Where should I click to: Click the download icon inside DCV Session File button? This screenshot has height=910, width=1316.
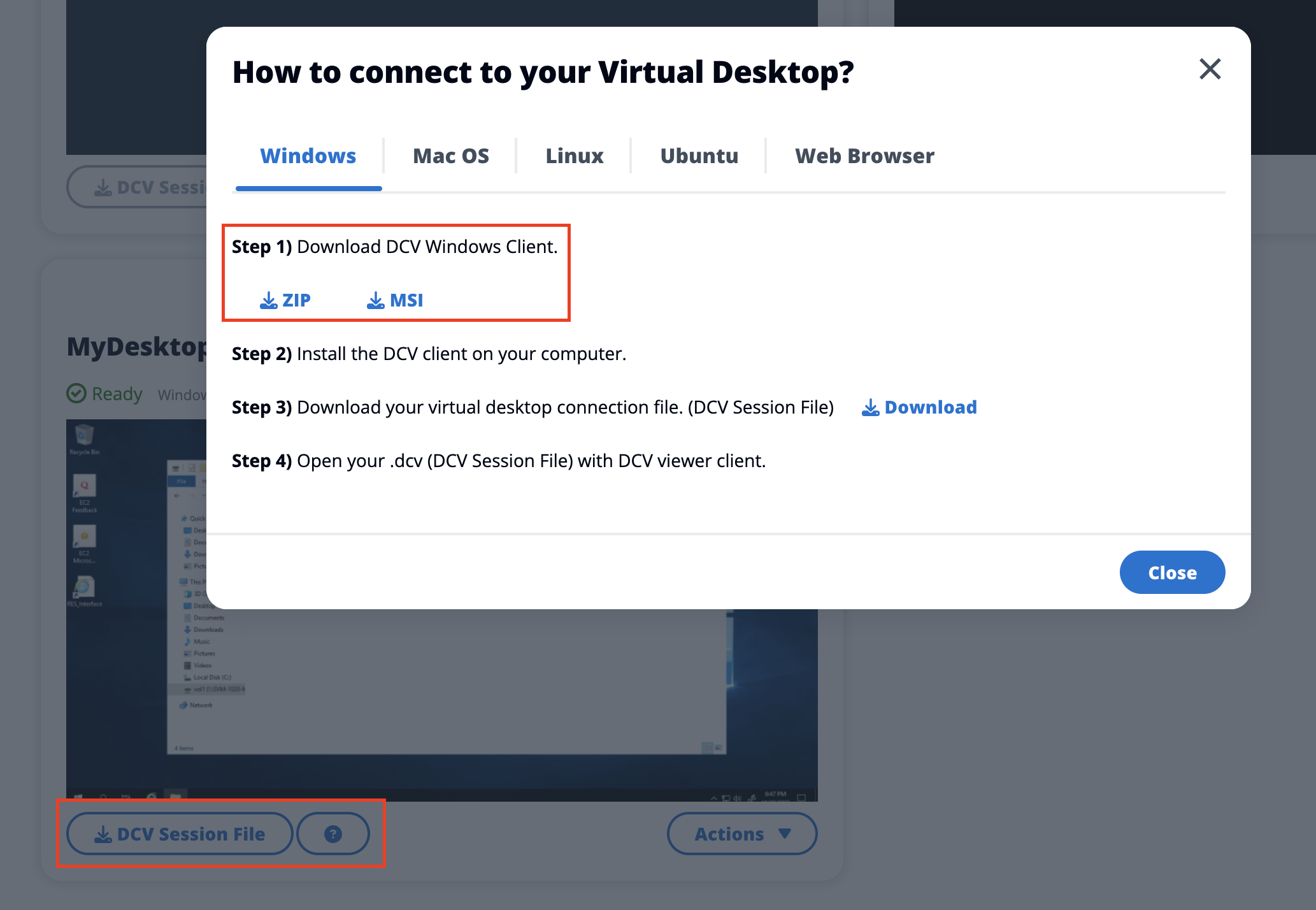(102, 834)
